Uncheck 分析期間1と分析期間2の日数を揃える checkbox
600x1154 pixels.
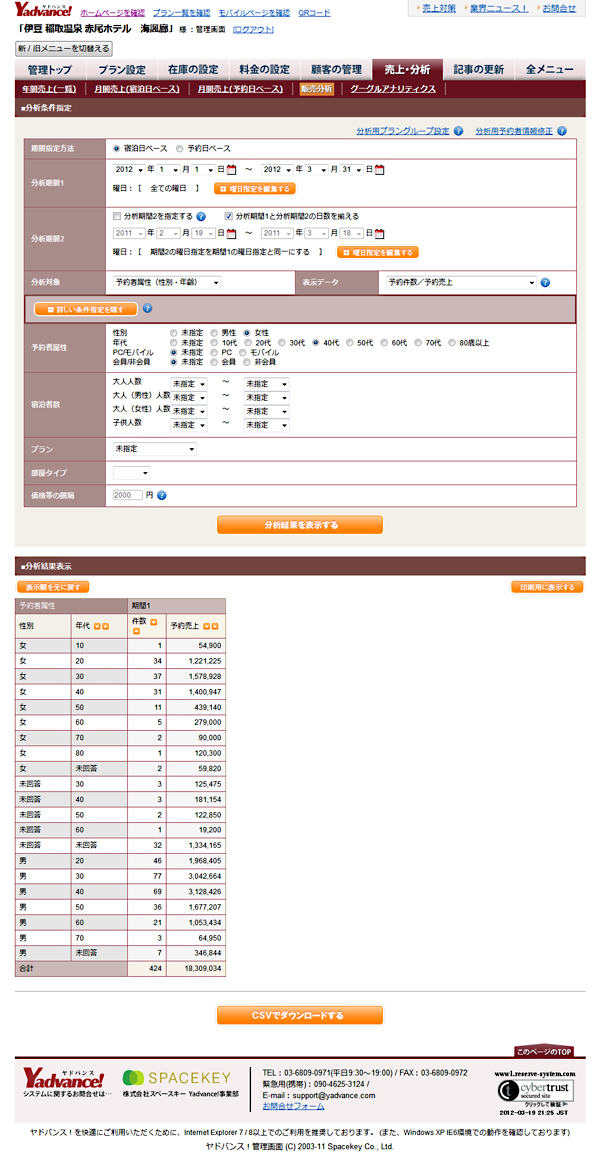pos(228,216)
